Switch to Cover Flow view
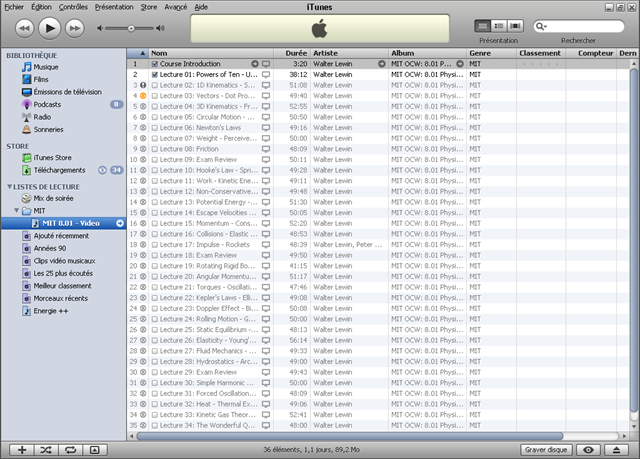 tap(516, 25)
